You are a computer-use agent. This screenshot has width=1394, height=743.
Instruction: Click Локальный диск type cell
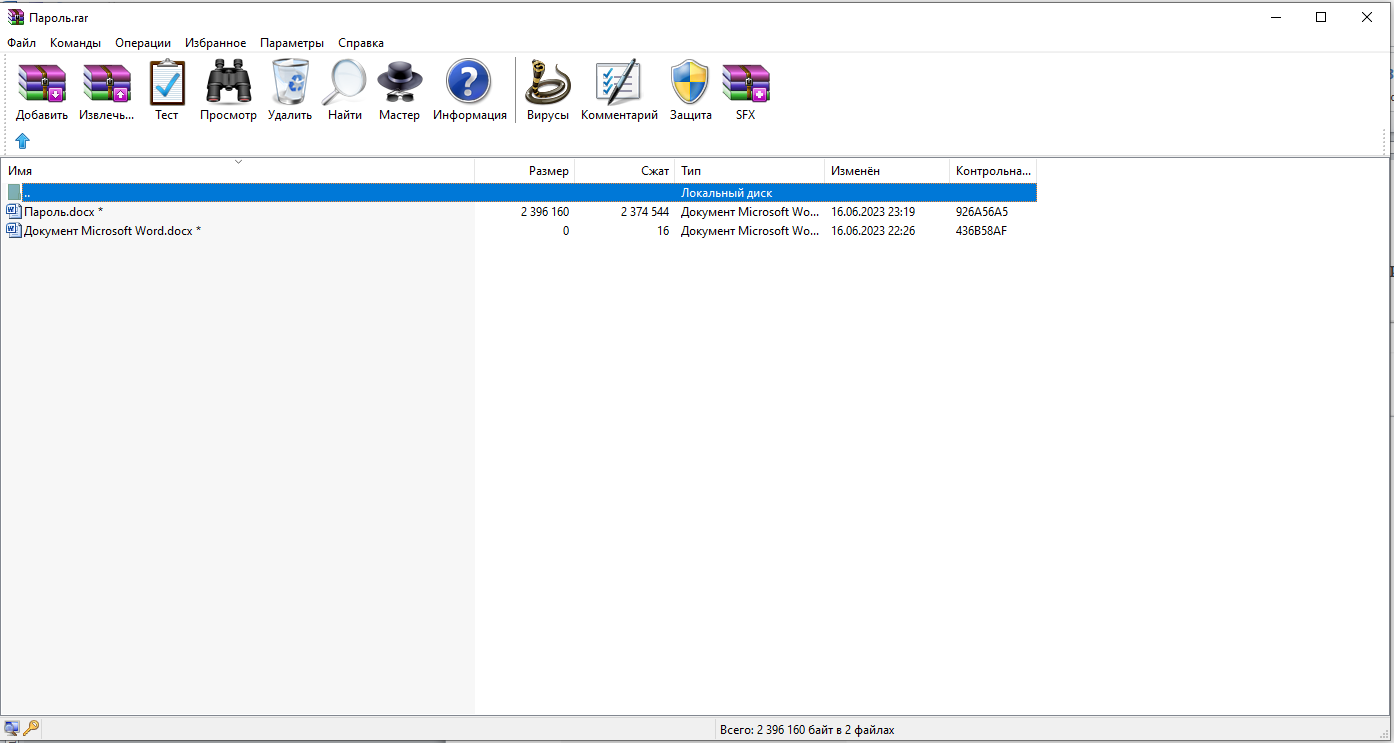pos(727,193)
